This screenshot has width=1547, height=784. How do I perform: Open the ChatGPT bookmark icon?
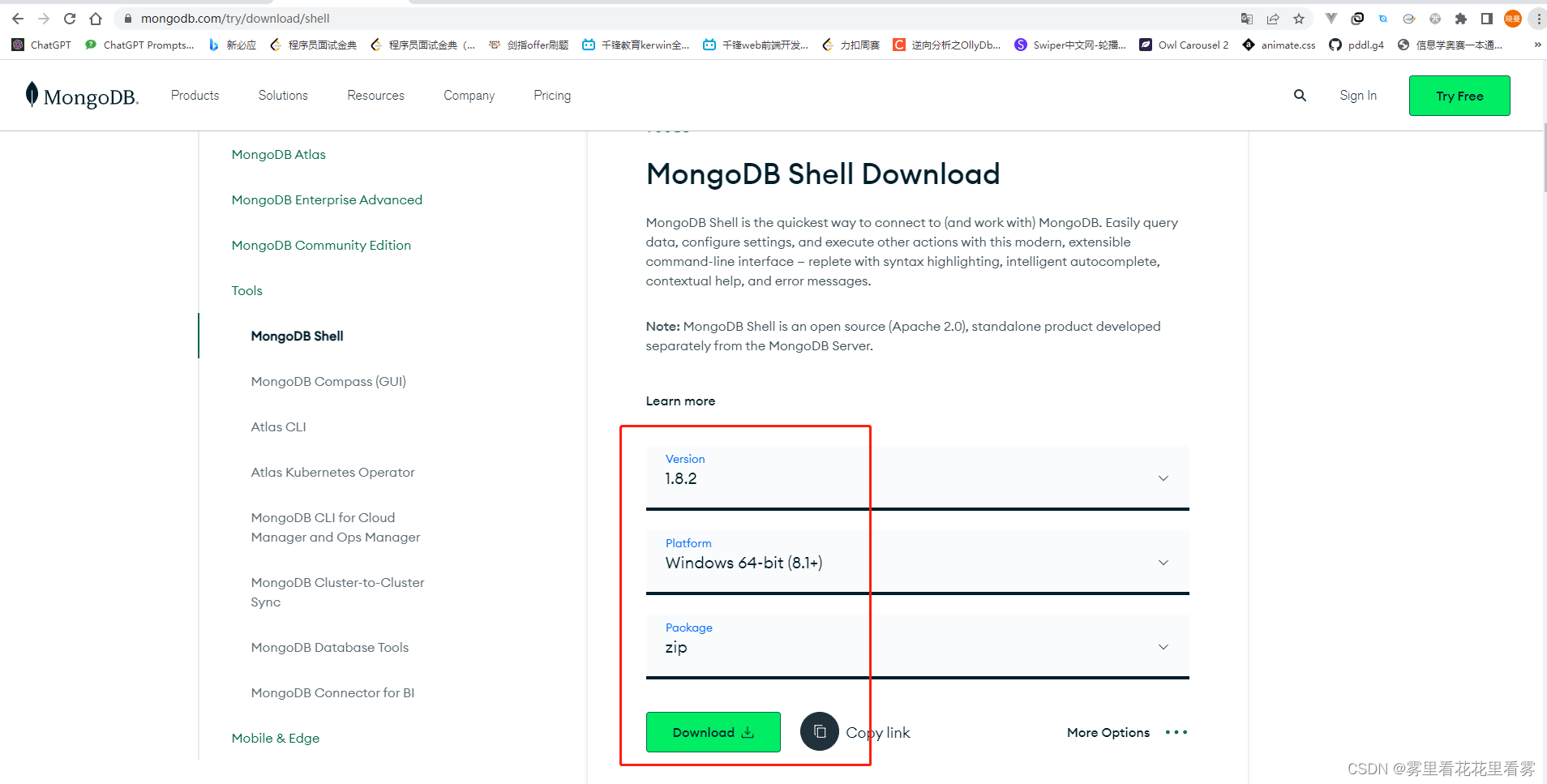(x=18, y=45)
